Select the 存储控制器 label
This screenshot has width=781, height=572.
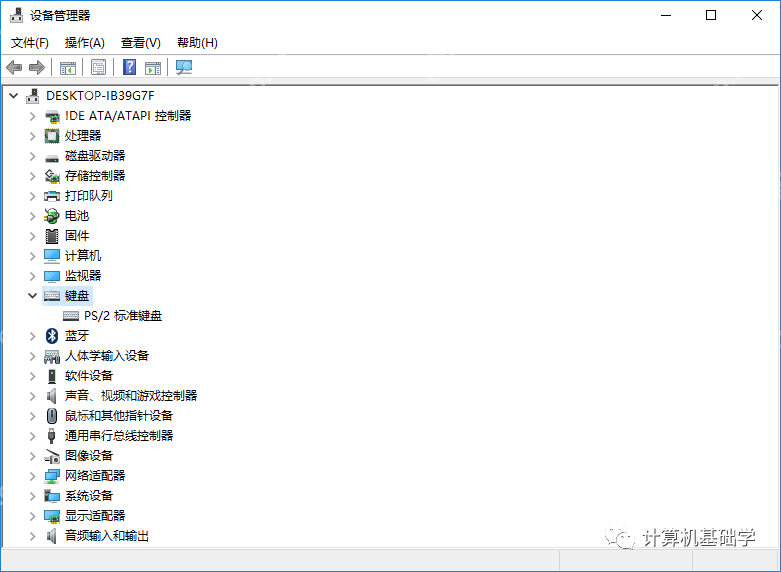(95, 176)
